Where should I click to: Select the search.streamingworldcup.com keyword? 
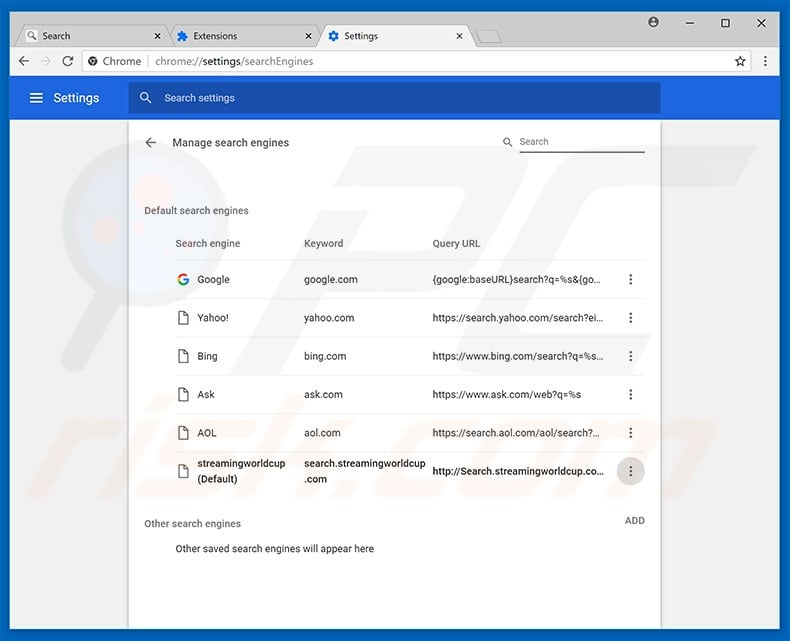pos(364,471)
